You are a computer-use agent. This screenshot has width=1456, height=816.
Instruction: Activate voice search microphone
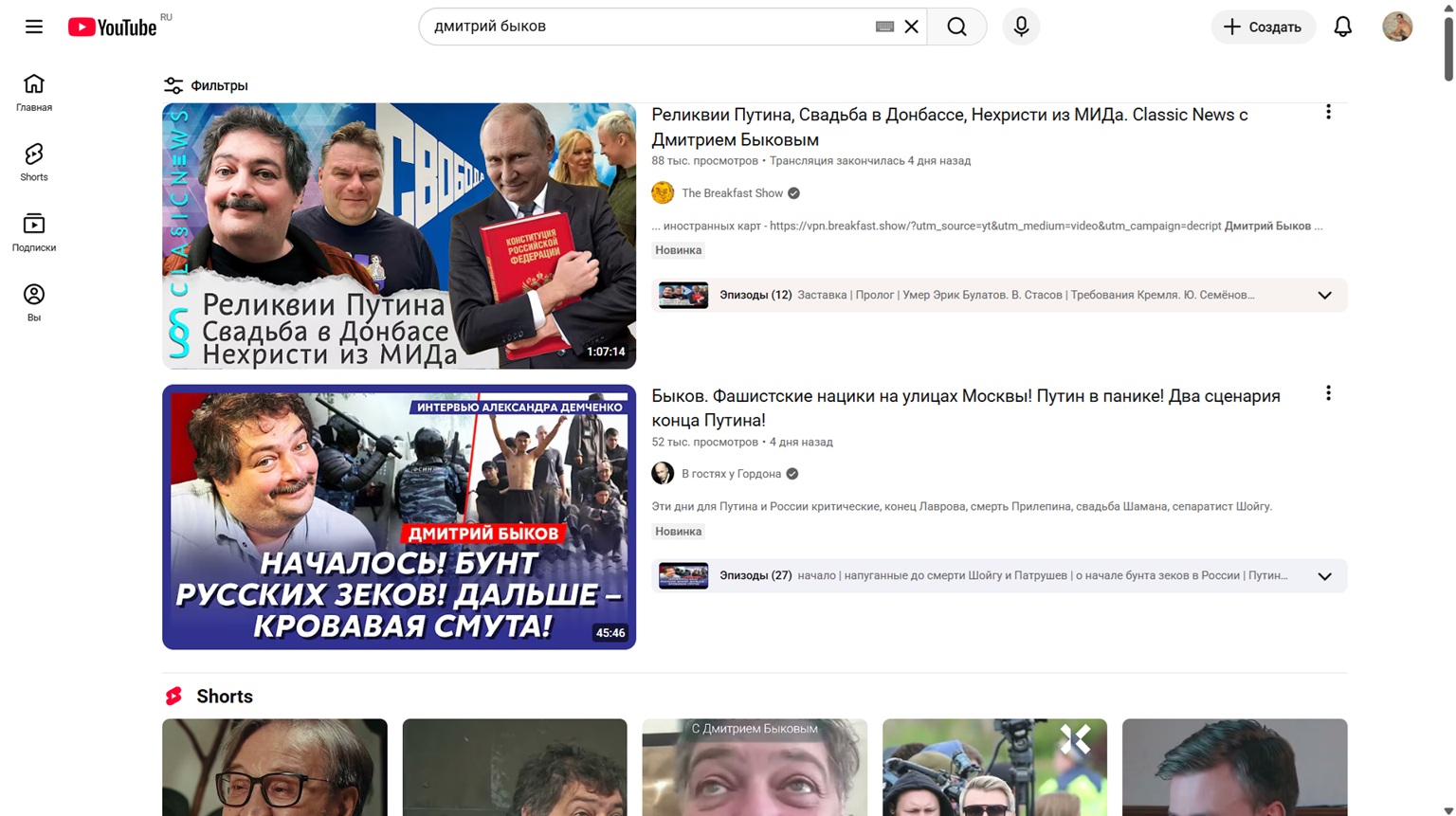[x=1021, y=27]
